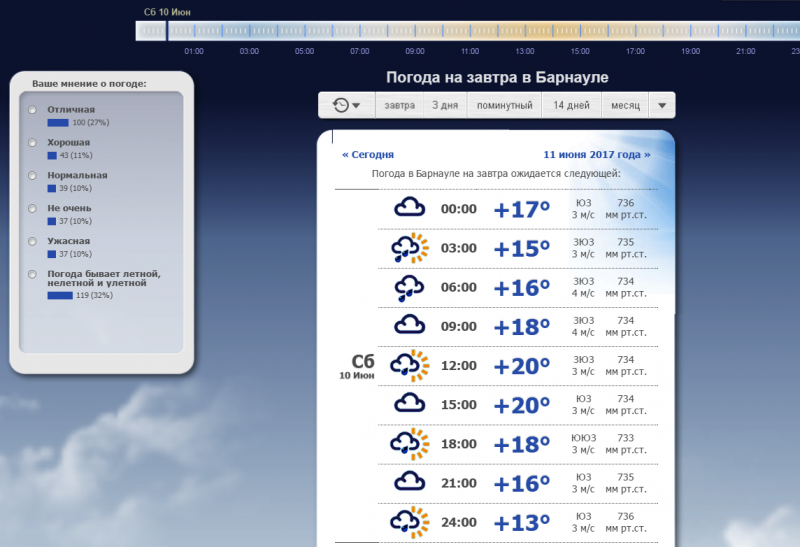Select the 'Отличная' weather opinion

[x=33, y=110]
